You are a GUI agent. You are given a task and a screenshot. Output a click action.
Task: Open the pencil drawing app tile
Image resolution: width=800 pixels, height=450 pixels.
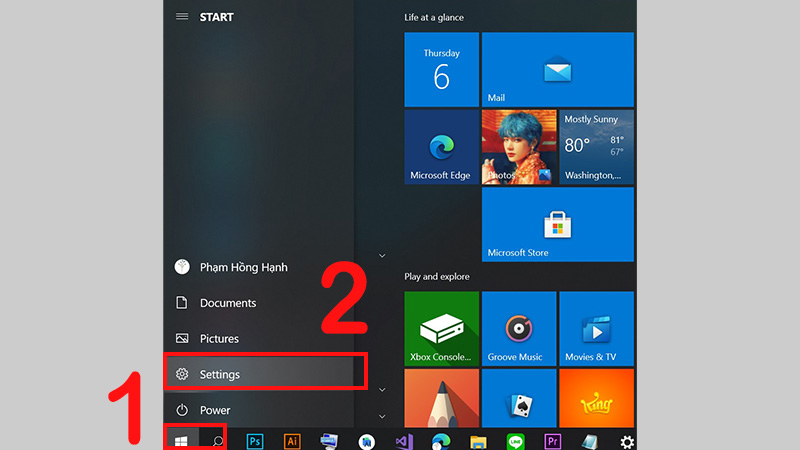(x=441, y=398)
